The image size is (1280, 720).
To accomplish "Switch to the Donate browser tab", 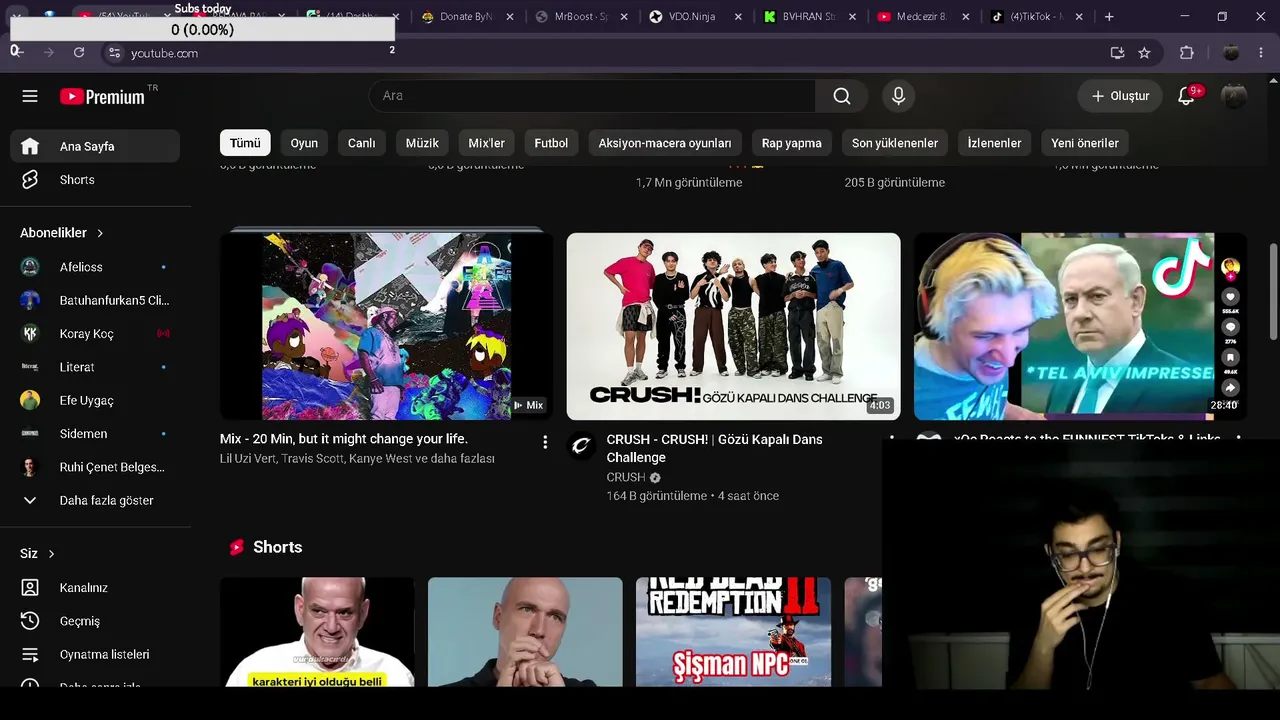I will 468,17.
